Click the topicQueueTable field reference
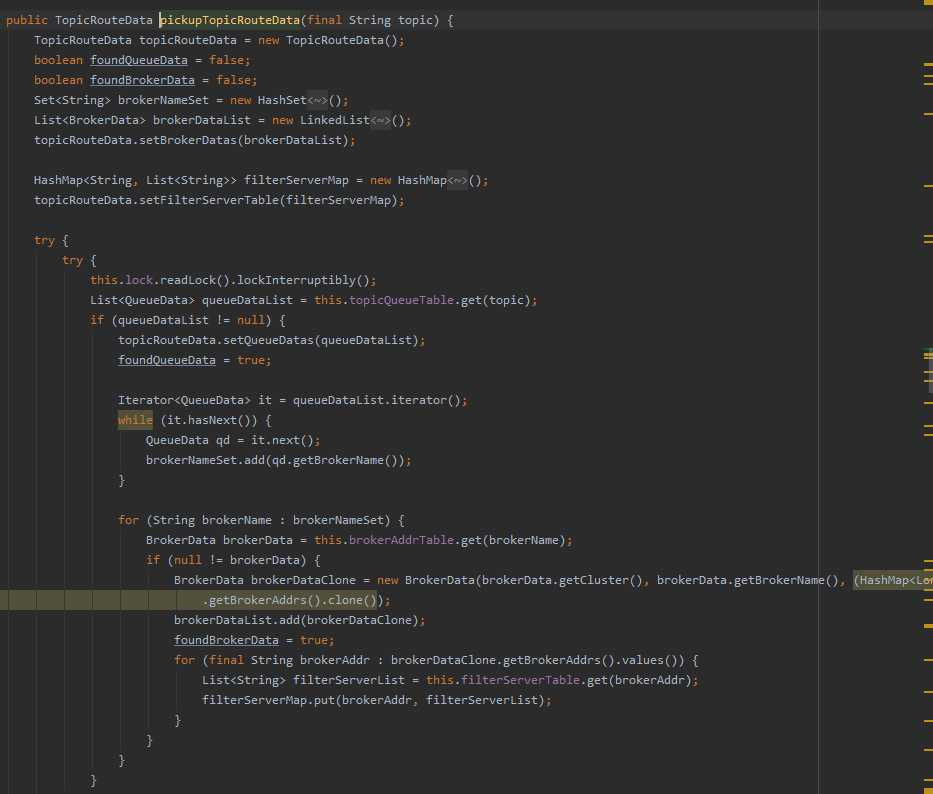The width and height of the screenshot is (933, 794). (x=401, y=300)
